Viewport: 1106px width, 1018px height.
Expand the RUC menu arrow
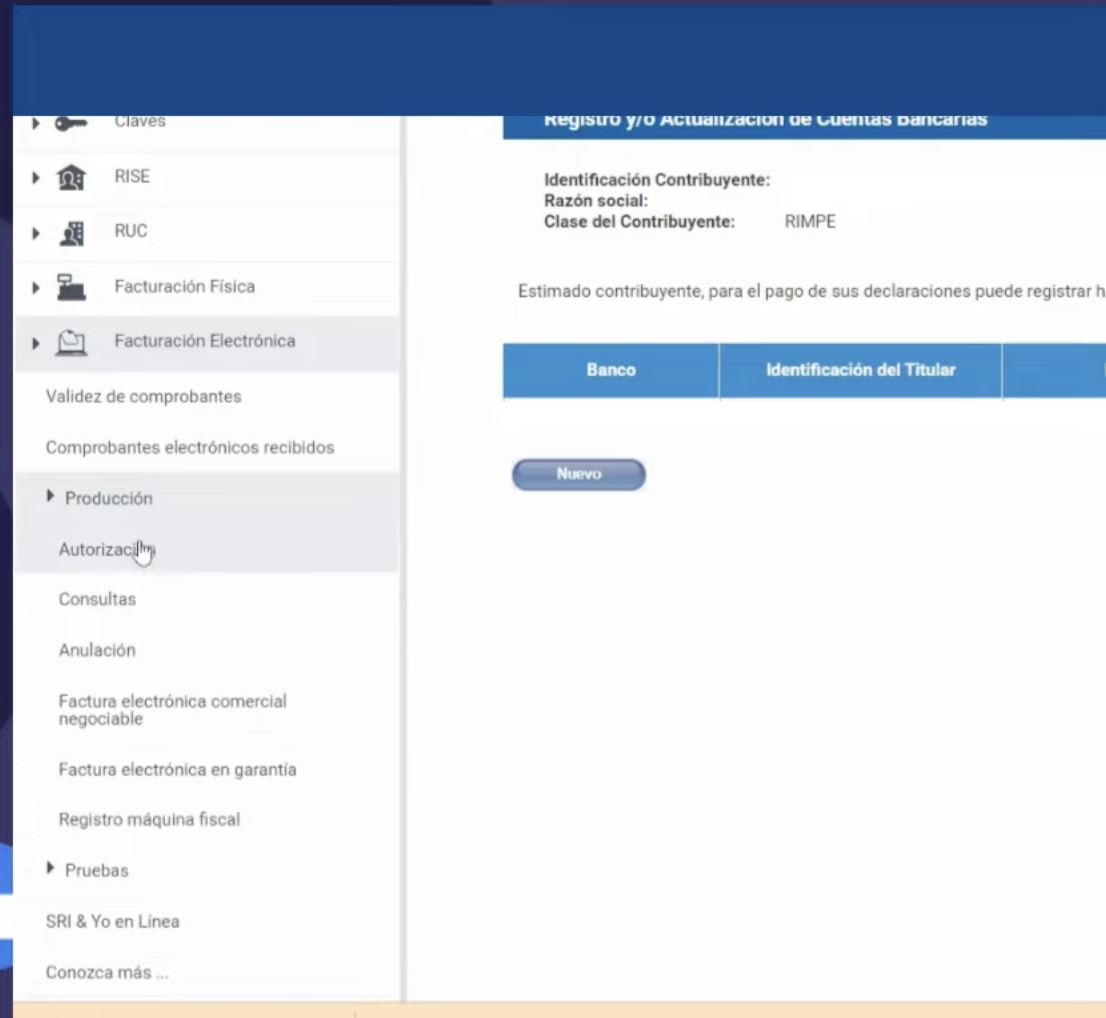pos(35,233)
